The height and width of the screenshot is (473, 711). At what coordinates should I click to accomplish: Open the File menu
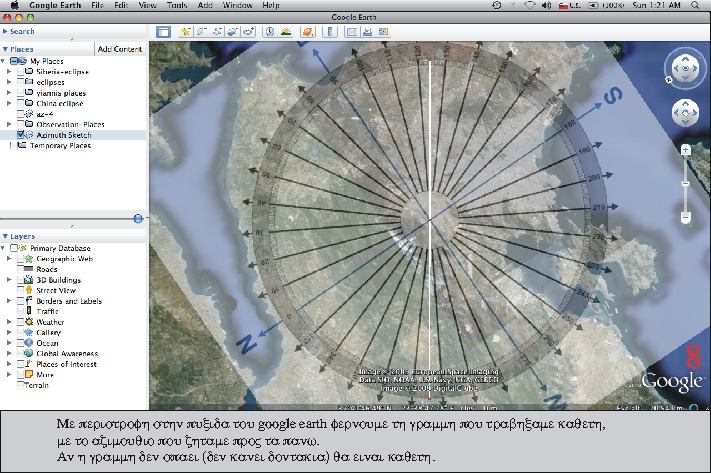pos(97,5)
